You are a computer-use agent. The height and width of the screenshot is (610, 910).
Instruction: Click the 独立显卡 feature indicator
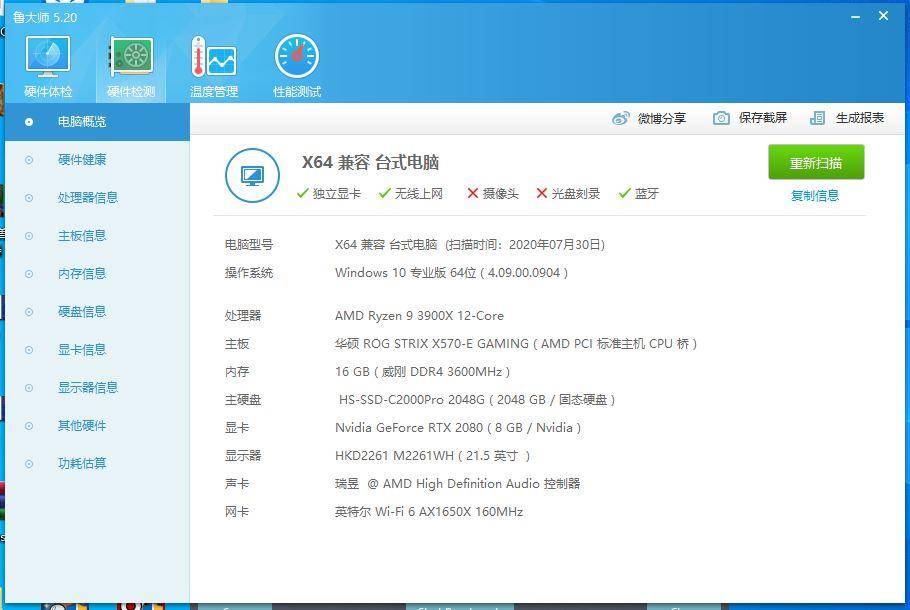tap(328, 194)
